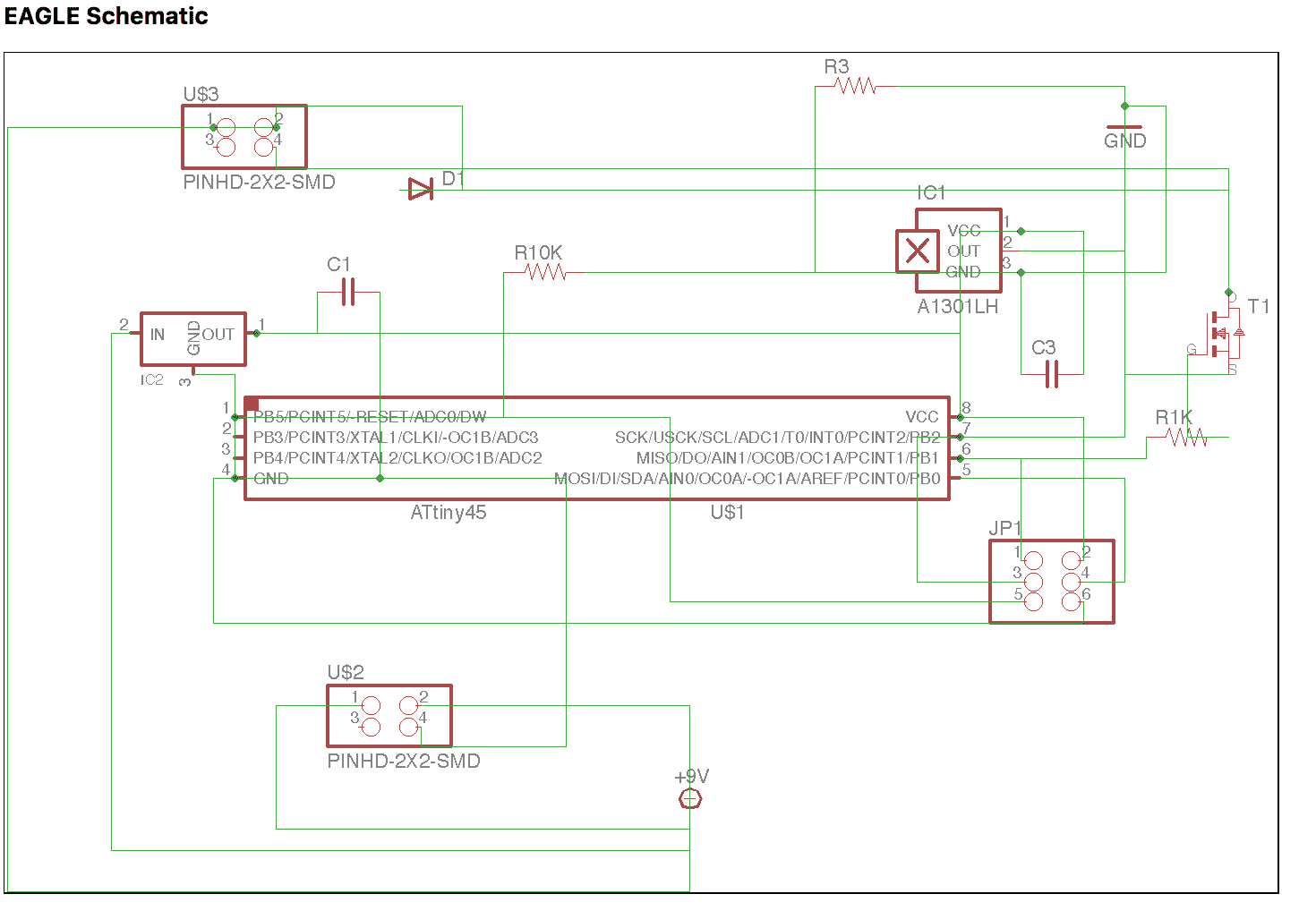Select the C1 capacitor symbol

tap(348, 292)
